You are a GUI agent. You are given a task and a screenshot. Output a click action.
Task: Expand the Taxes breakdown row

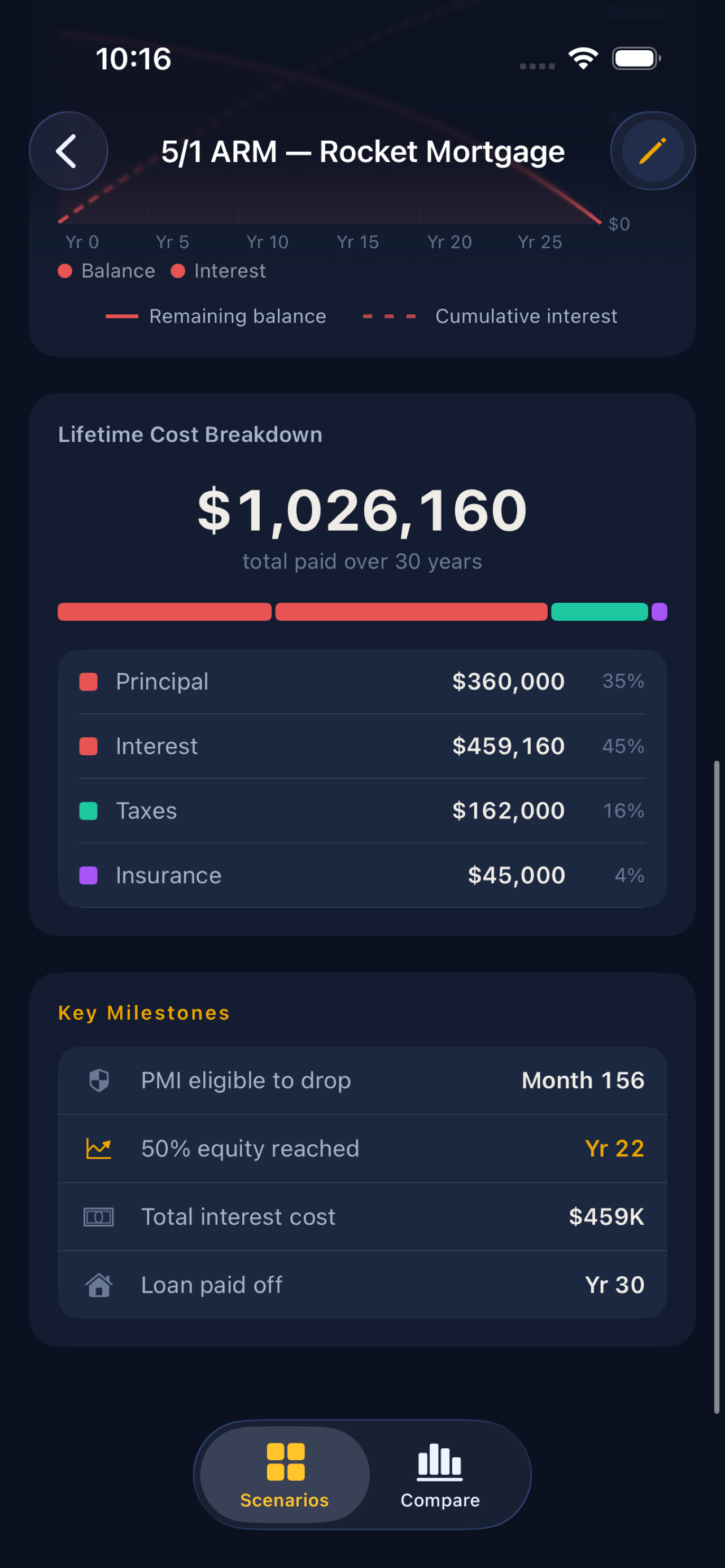pos(362,810)
